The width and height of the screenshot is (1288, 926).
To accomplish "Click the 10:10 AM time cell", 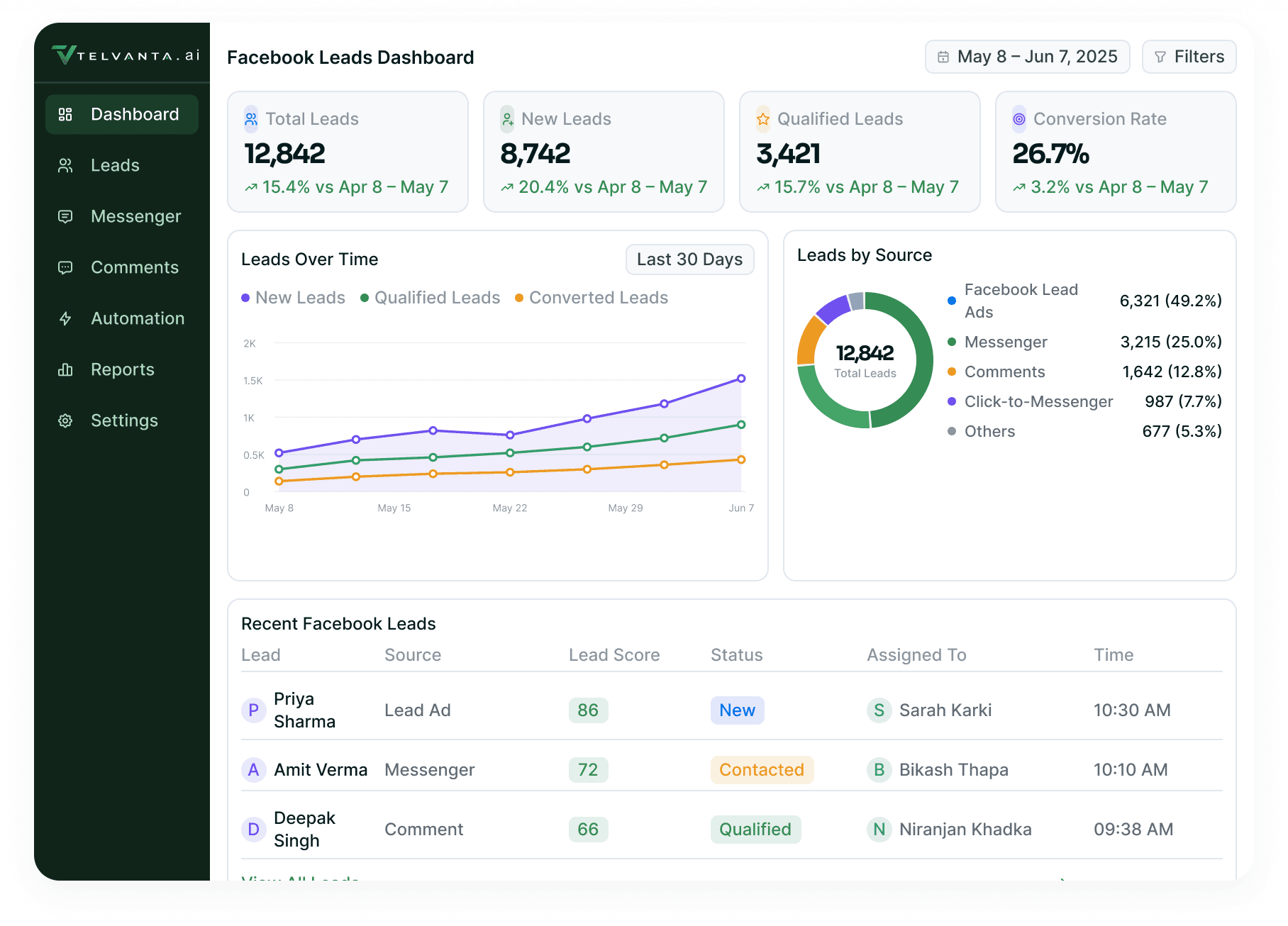I will click(x=1131, y=770).
